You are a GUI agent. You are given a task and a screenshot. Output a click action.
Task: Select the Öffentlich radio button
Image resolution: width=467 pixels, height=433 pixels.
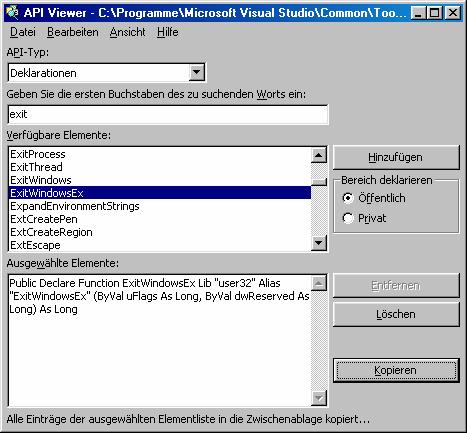(x=348, y=198)
